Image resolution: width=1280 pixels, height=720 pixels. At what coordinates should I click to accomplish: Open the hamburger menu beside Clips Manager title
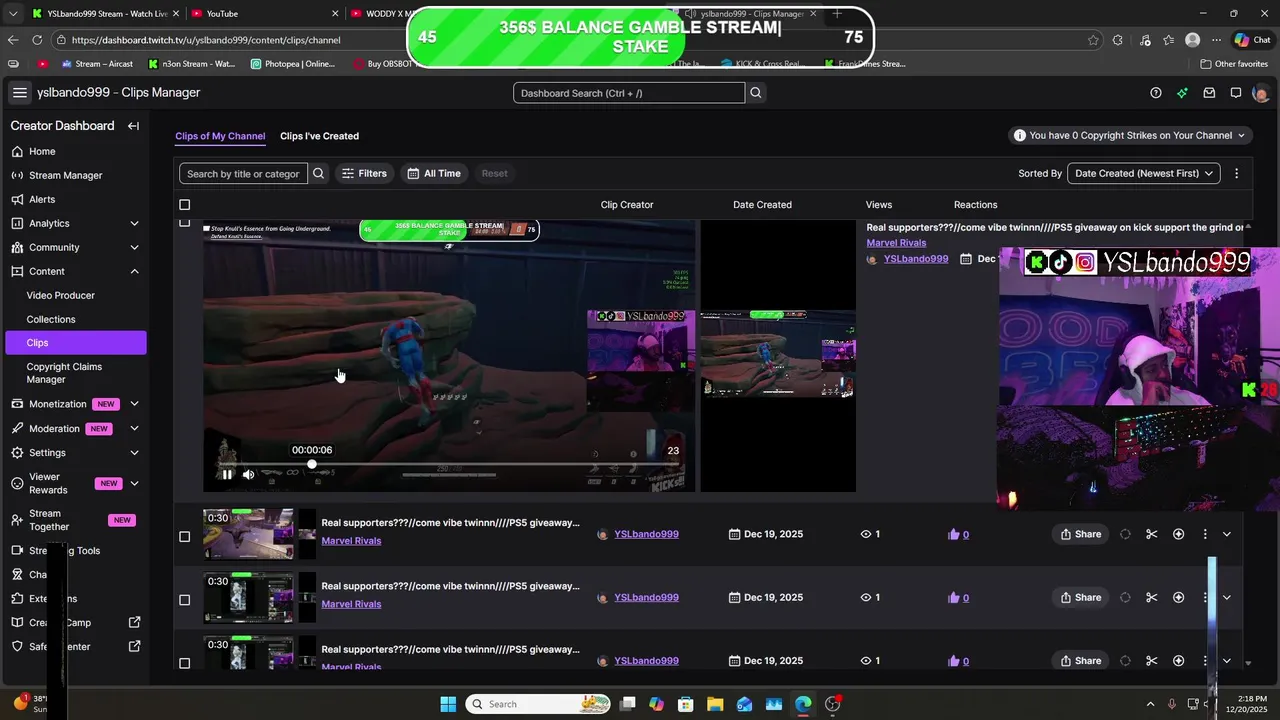(20, 93)
